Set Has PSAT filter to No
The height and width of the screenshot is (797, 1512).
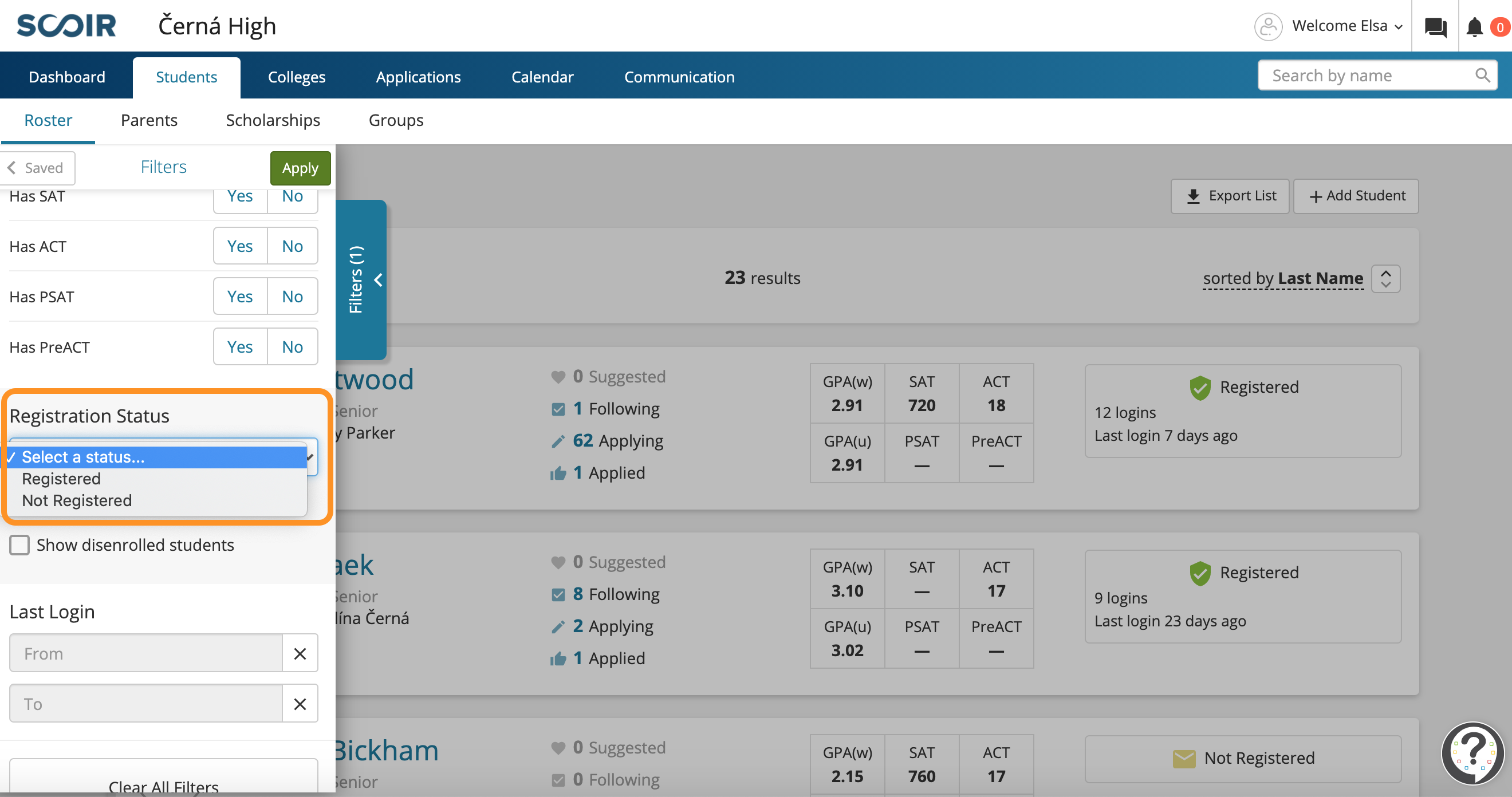point(292,297)
